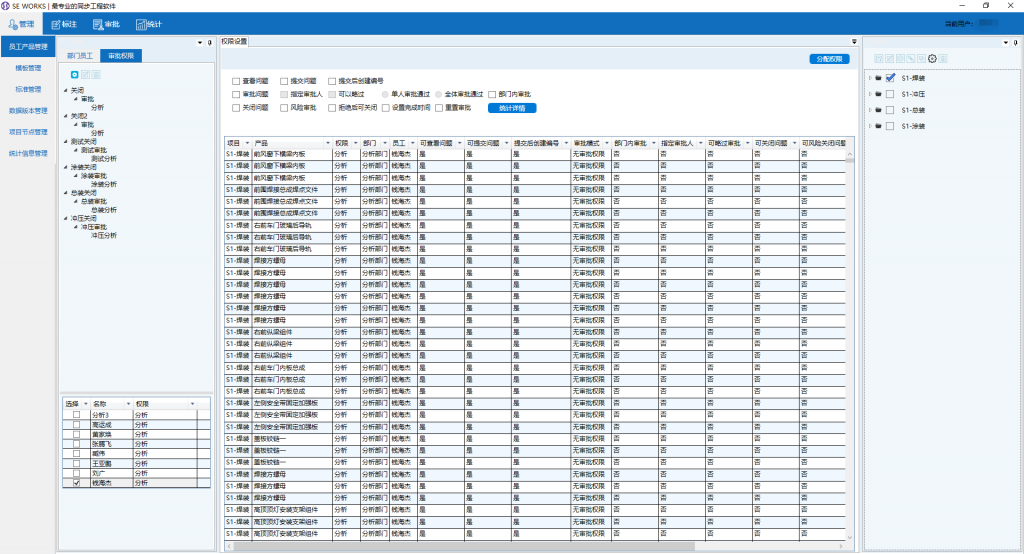The image size is (1024, 554).
Task: Expand the S1-总装 tree node
Action: tap(871, 110)
